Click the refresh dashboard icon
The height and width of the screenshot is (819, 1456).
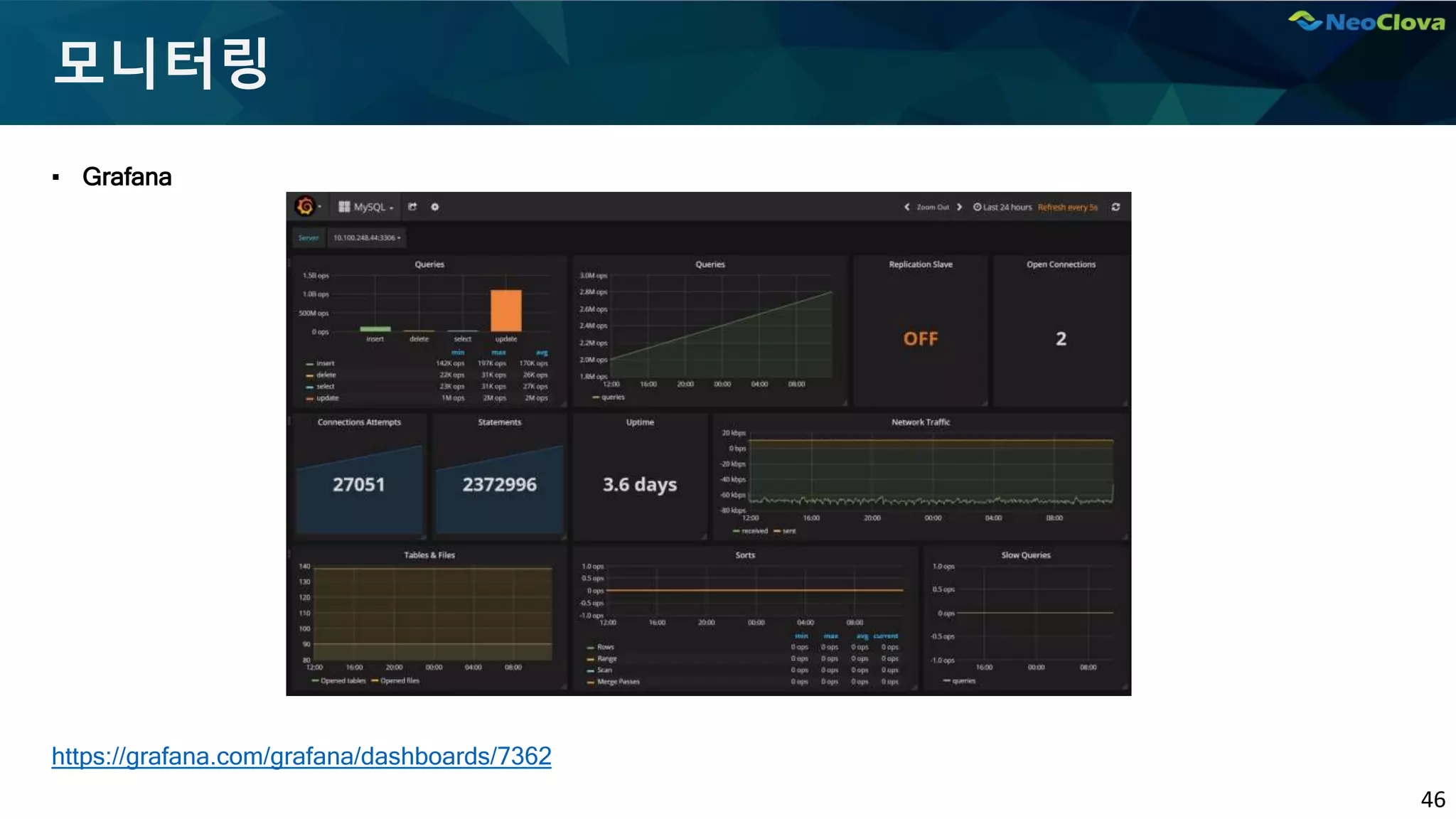pyautogui.click(x=1115, y=207)
